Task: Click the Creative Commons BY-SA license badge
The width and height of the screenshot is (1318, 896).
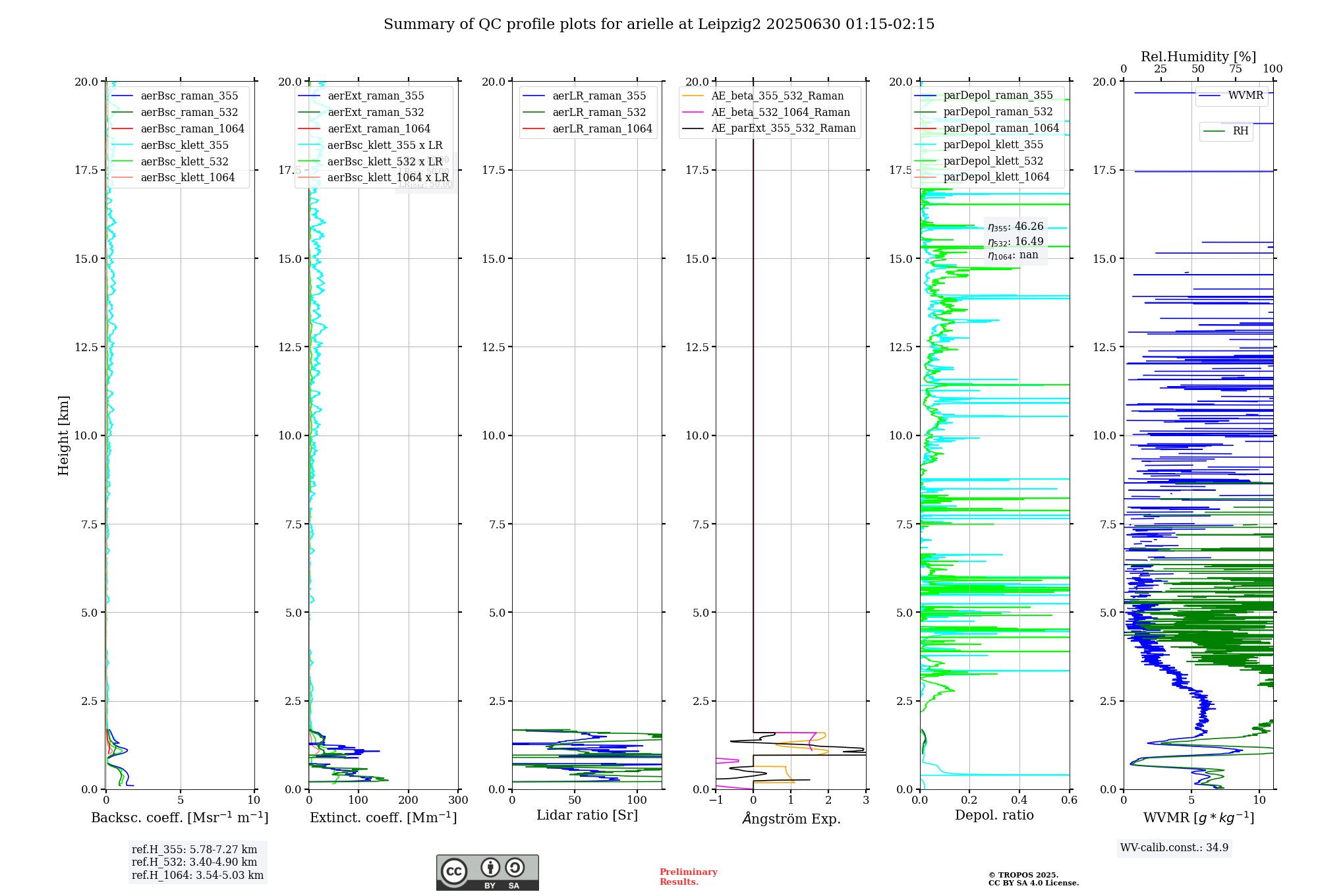Action: pyautogui.click(x=487, y=872)
